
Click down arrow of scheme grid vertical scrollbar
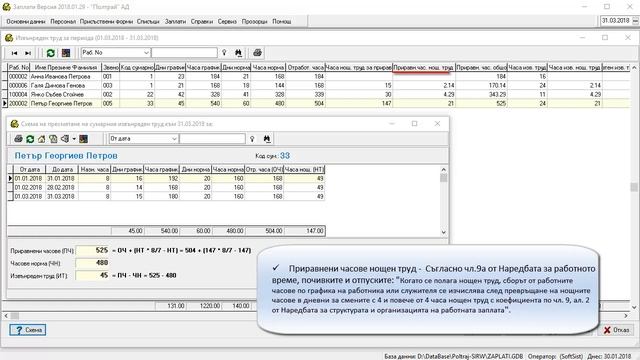[444, 232]
